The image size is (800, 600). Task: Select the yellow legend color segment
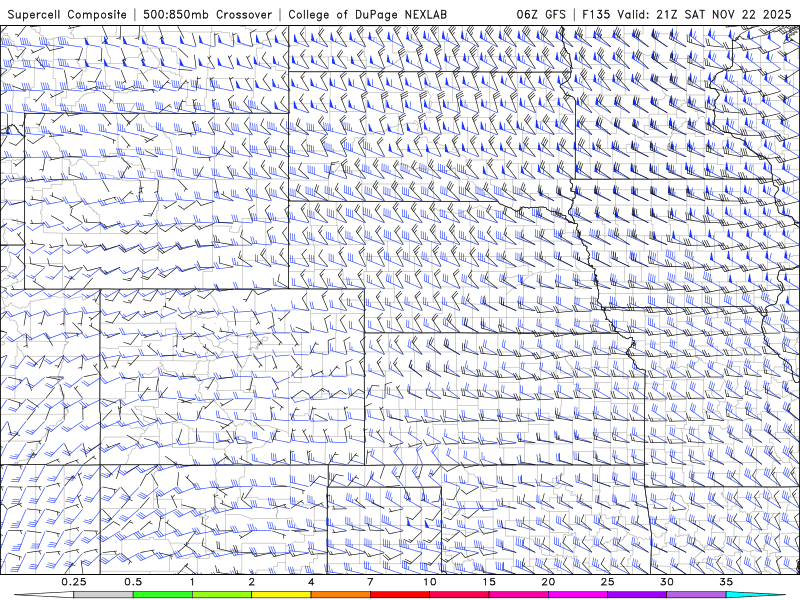pos(281,595)
